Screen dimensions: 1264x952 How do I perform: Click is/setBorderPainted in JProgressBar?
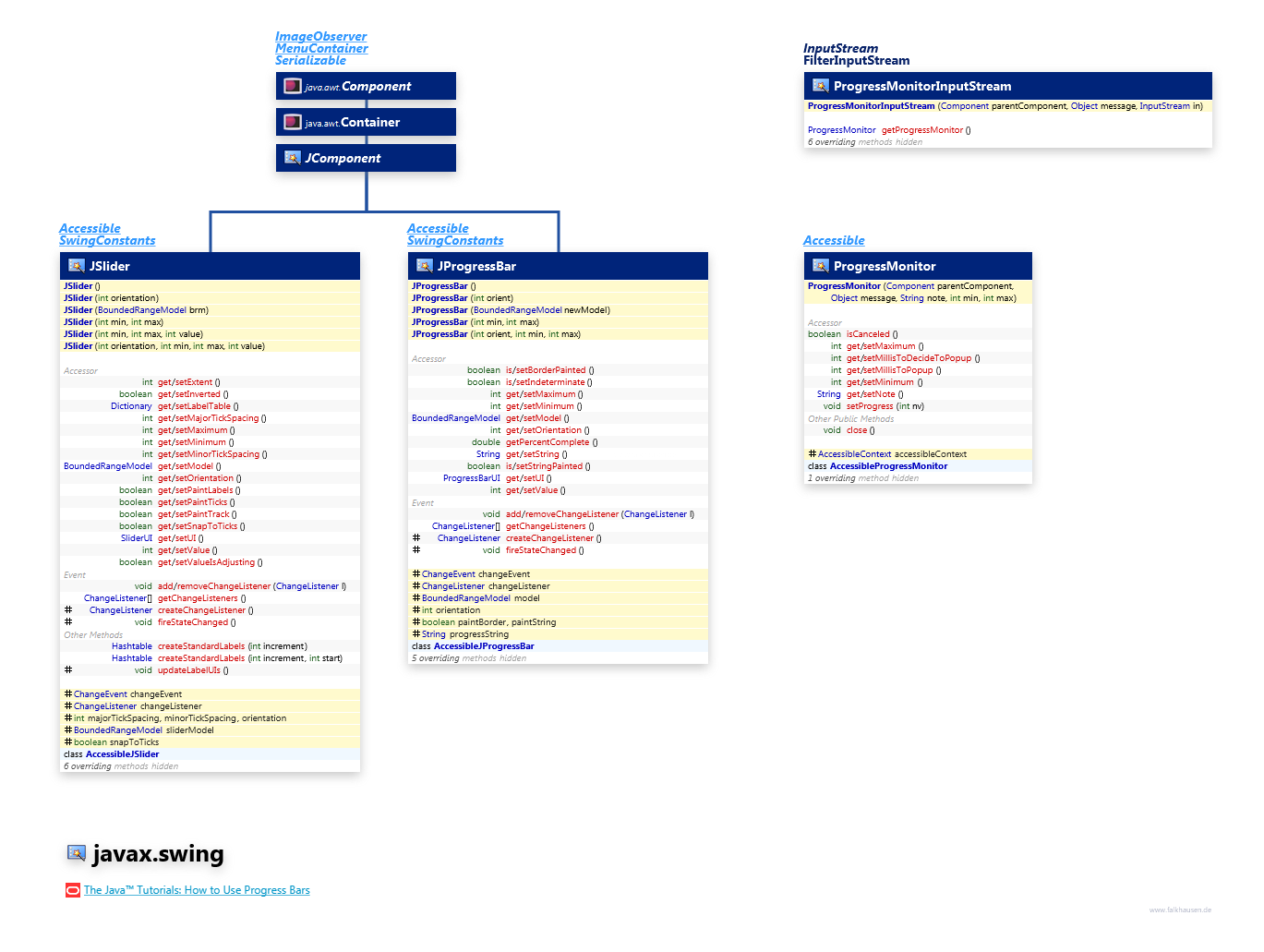[x=546, y=370]
